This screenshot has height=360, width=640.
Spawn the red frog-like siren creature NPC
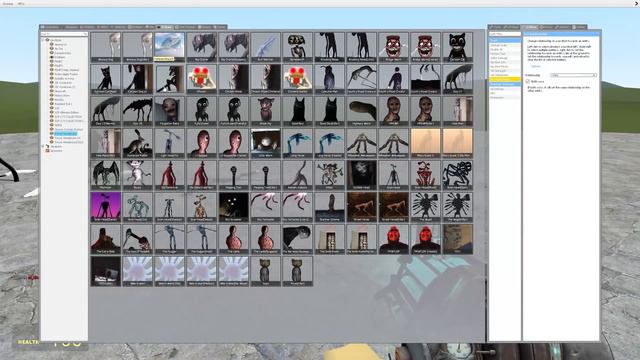pyautogui.click(x=425, y=175)
